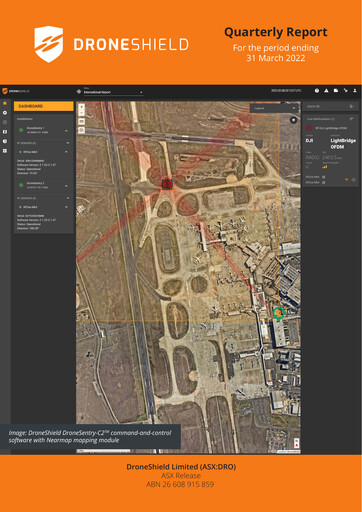Image resolution: width=362 pixels, height=512 pixels.
Task: Click the Quarterly Report title
Action: (x=276, y=32)
